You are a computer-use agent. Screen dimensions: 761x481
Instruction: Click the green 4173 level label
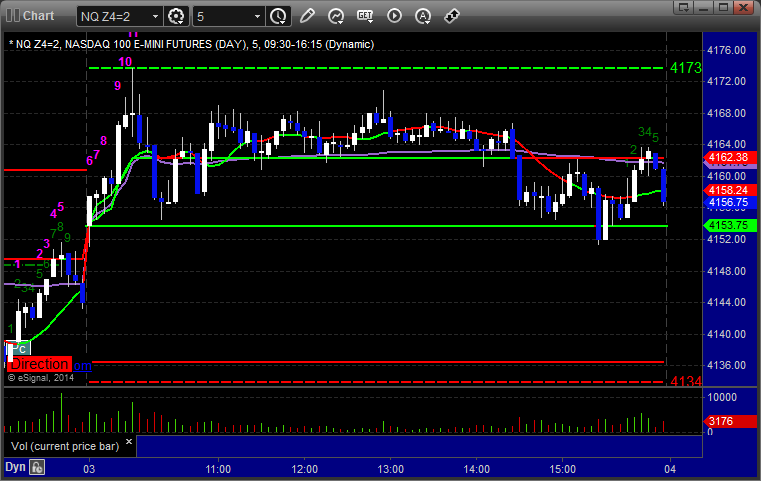(x=685, y=68)
